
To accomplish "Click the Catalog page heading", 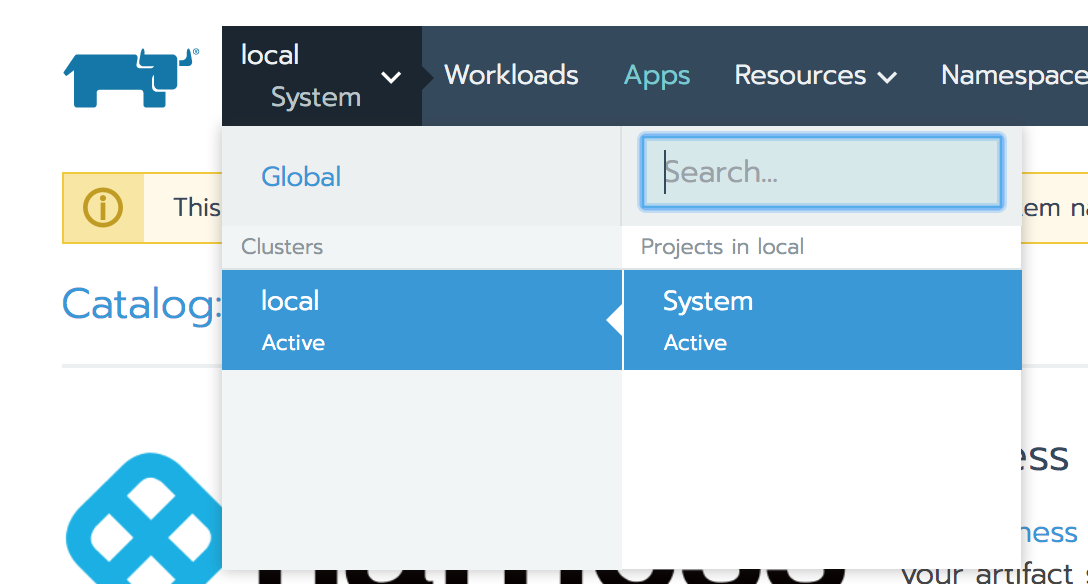I will point(142,304).
